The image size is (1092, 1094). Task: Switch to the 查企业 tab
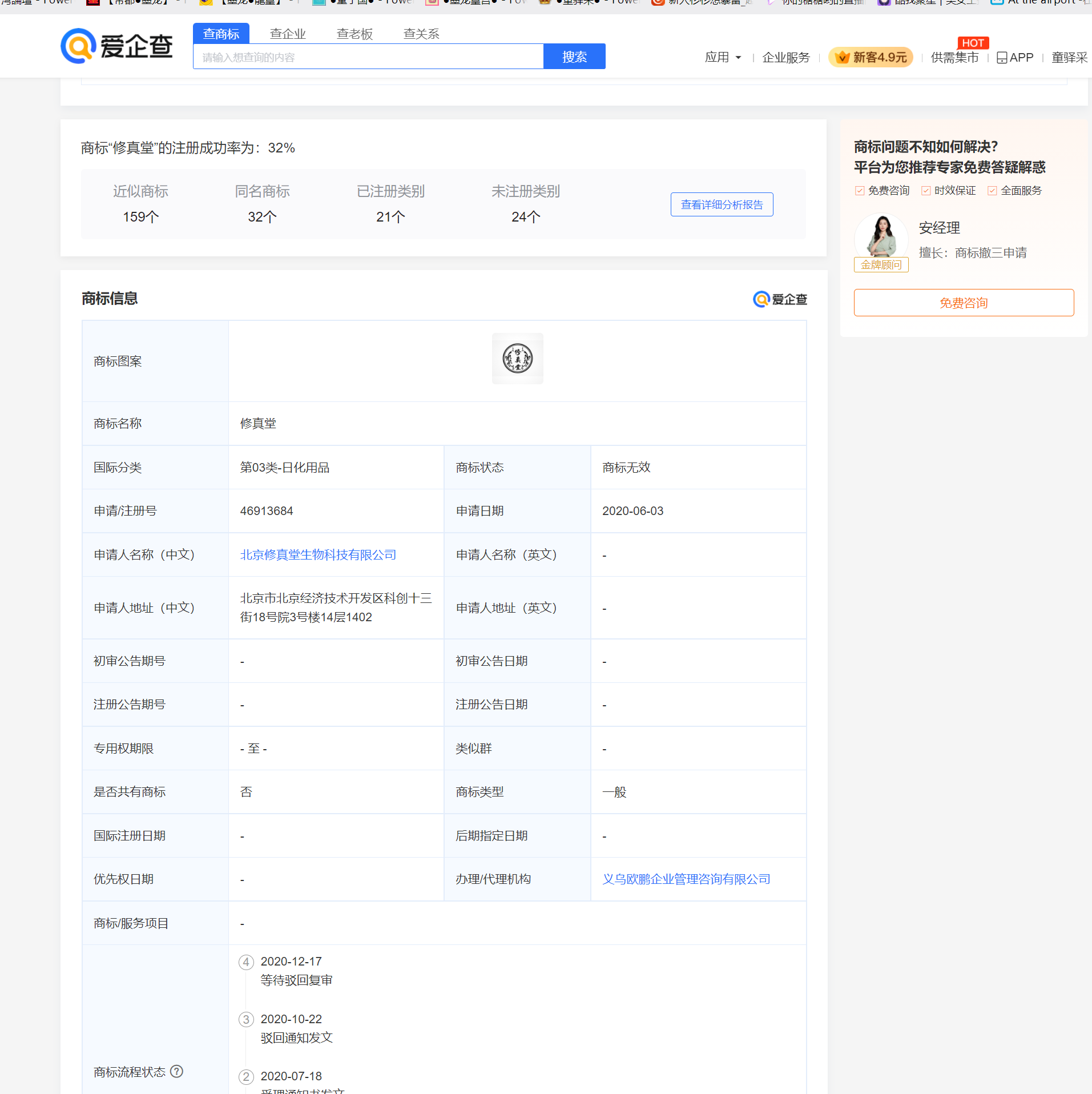click(x=288, y=34)
